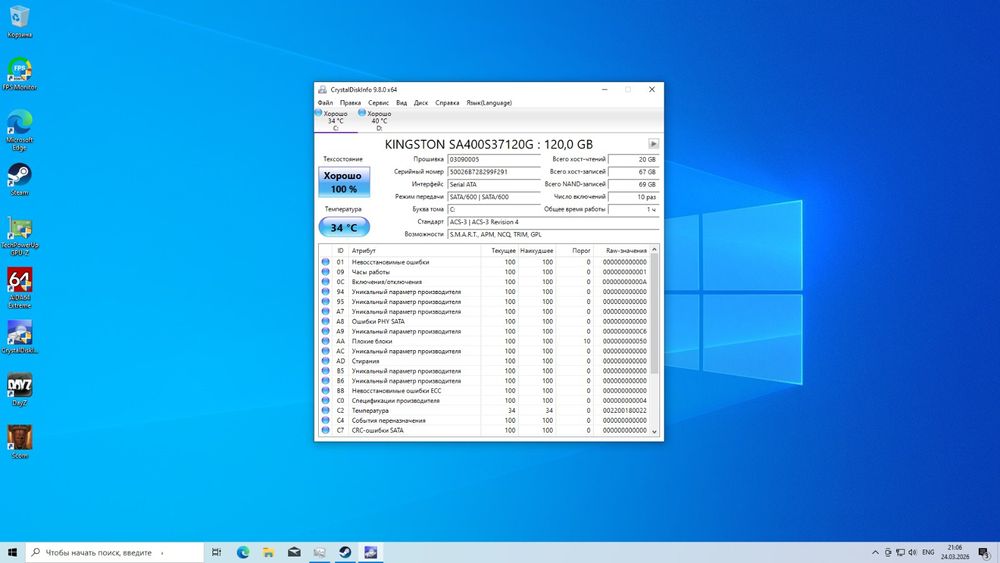This screenshot has width=1000, height=563.
Task: Click the 20 GB total host reads value
Action: (x=633, y=159)
